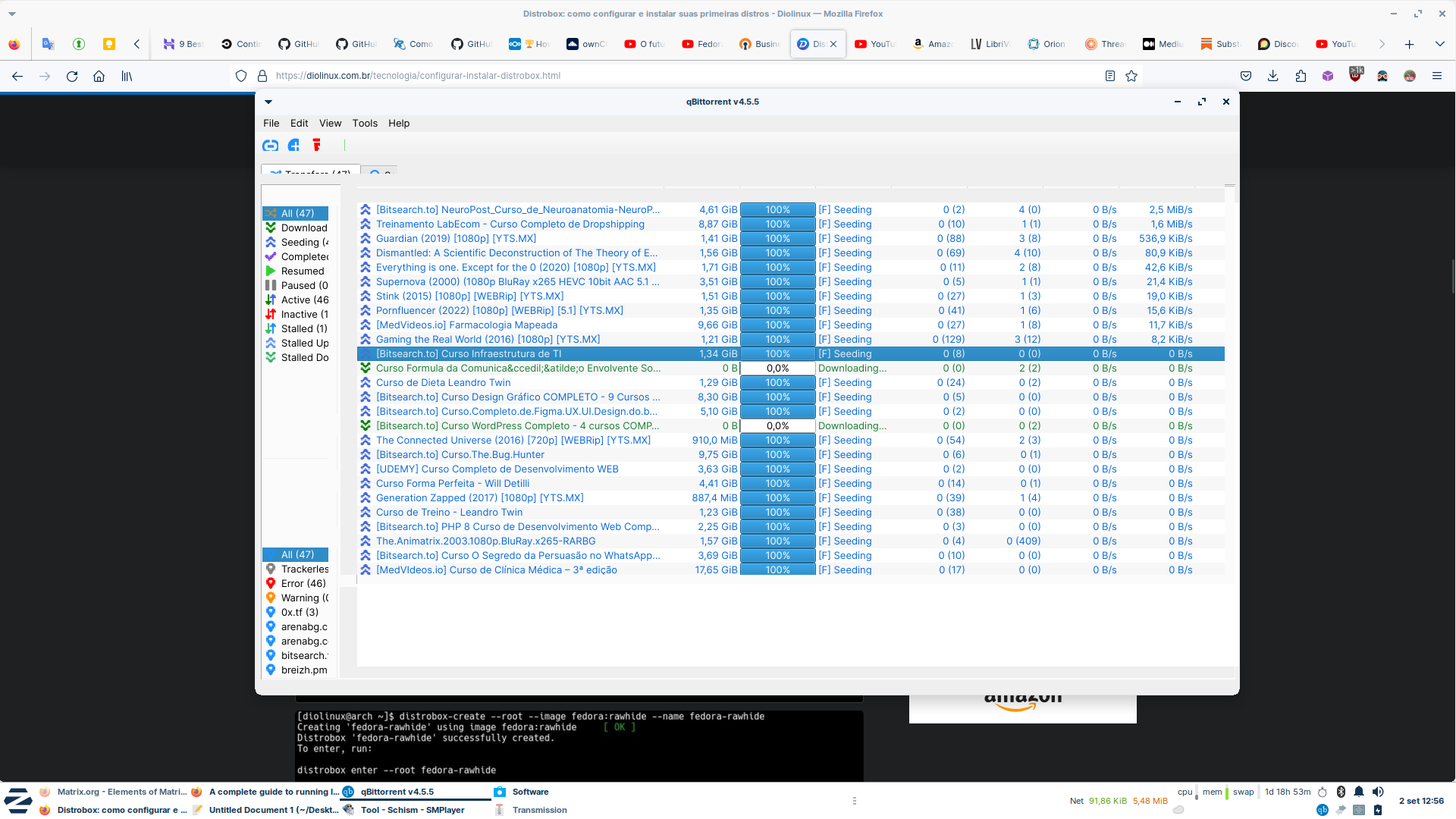Toggle reader view in the address bar
This screenshot has height=819, width=1456.
point(1110,76)
